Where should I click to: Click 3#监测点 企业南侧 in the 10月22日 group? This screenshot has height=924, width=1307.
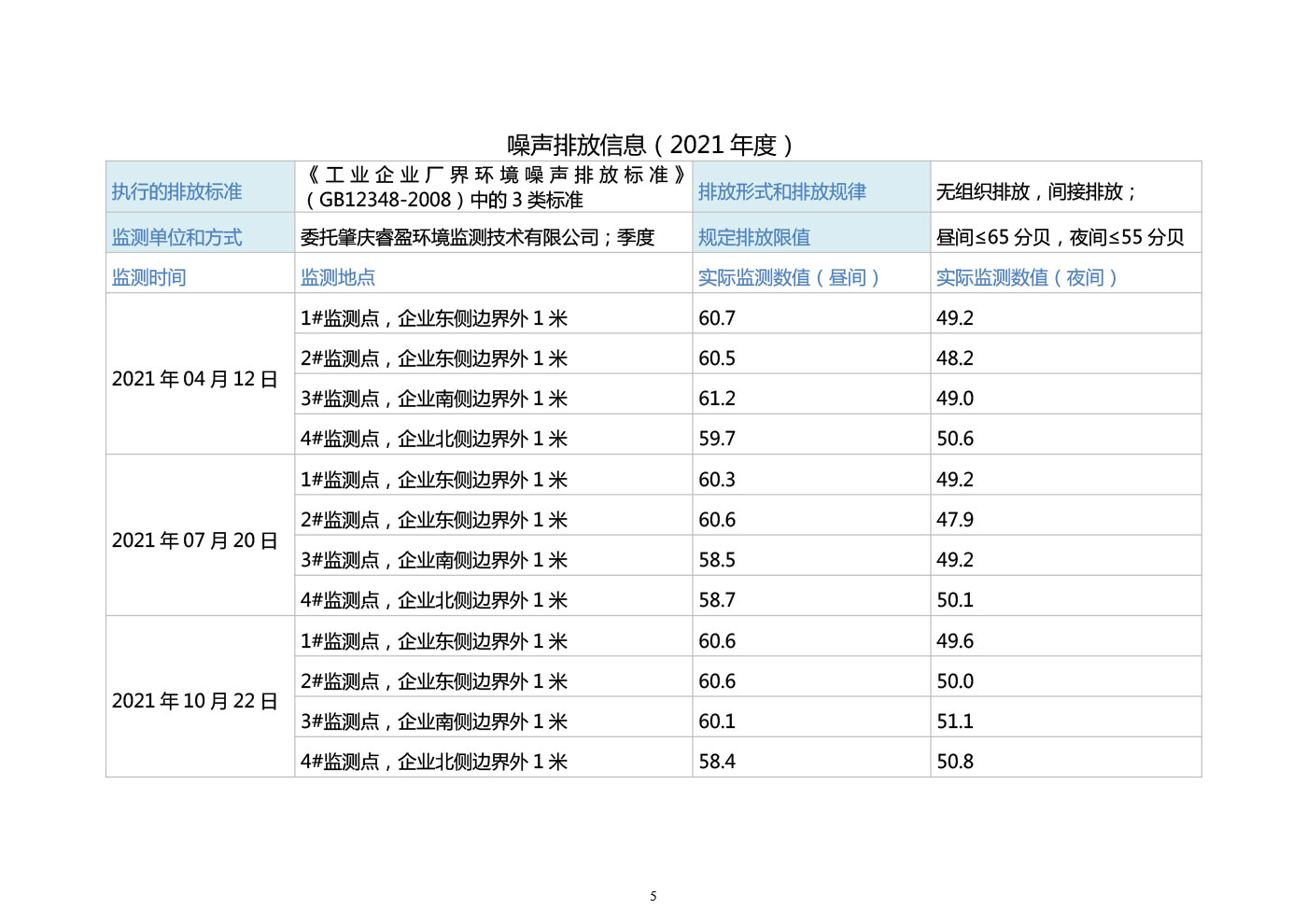[494, 717]
